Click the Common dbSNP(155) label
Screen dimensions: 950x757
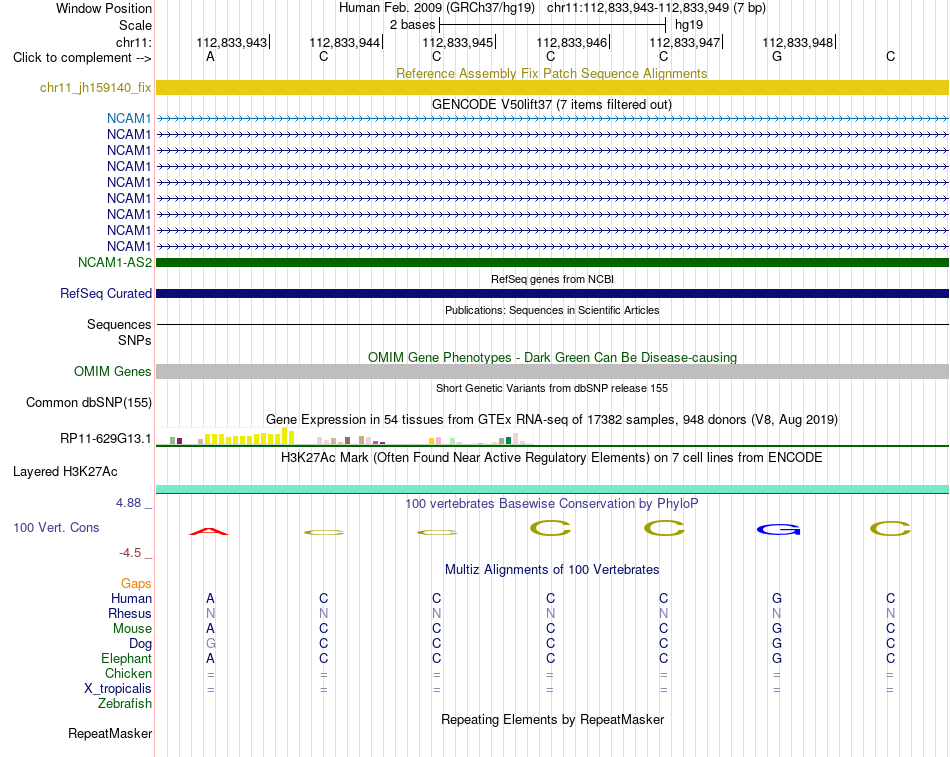click(x=88, y=402)
